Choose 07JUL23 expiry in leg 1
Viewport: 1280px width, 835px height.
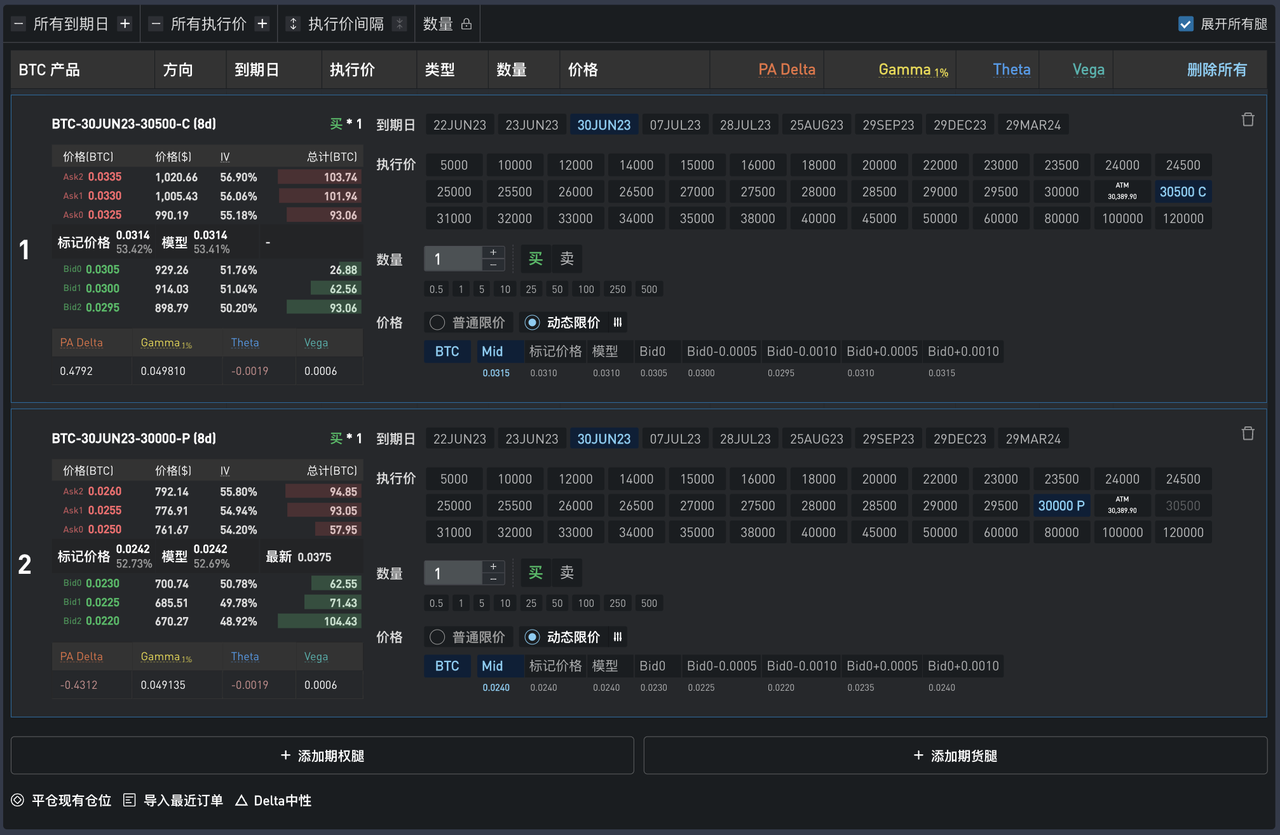[675, 125]
